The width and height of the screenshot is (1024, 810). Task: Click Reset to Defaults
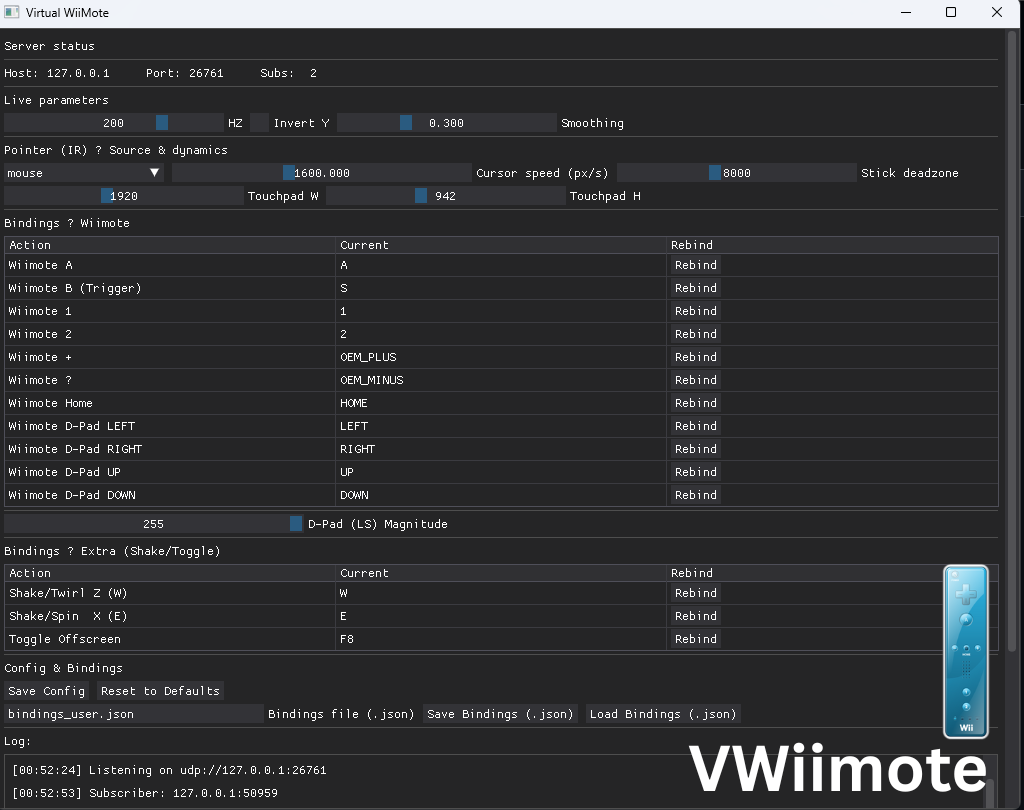click(x=160, y=691)
